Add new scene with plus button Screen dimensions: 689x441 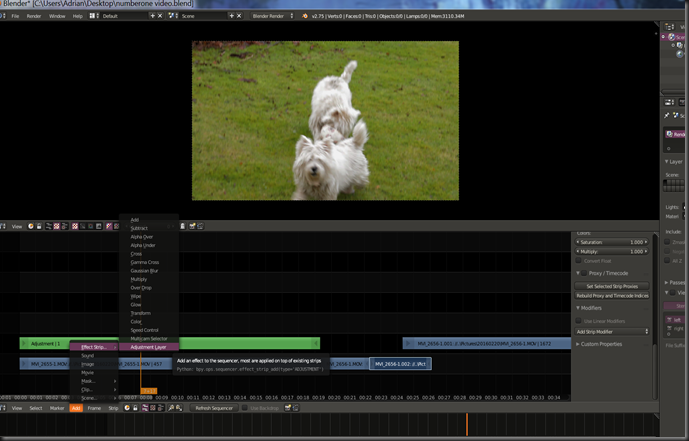click(x=232, y=16)
